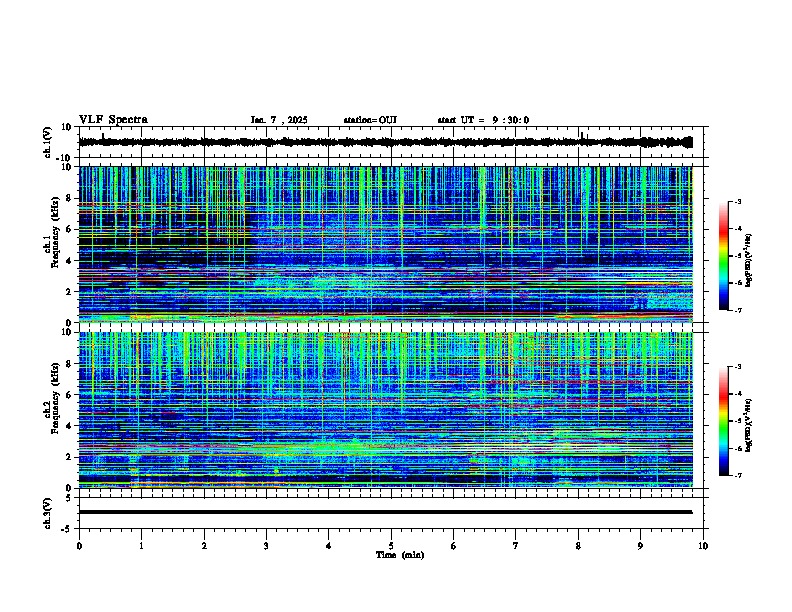Viewport: 792px width, 612px height.
Task: Select the "Jan. 7, 2025" date text
Action: click(279, 120)
